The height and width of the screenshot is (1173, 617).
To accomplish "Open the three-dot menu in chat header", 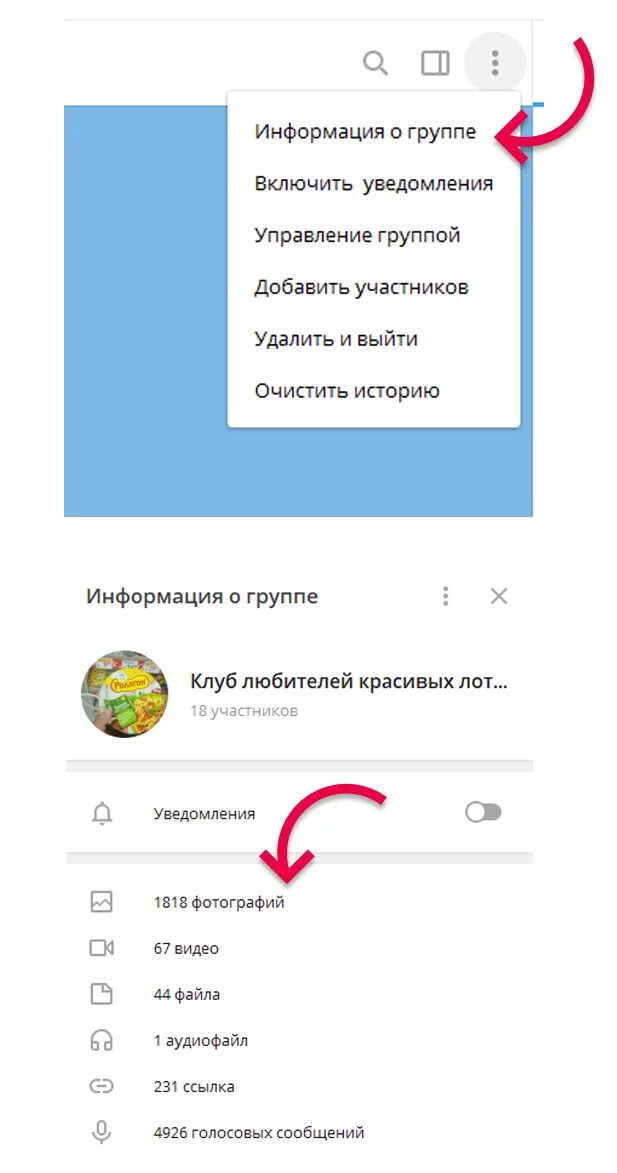I will (x=495, y=63).
